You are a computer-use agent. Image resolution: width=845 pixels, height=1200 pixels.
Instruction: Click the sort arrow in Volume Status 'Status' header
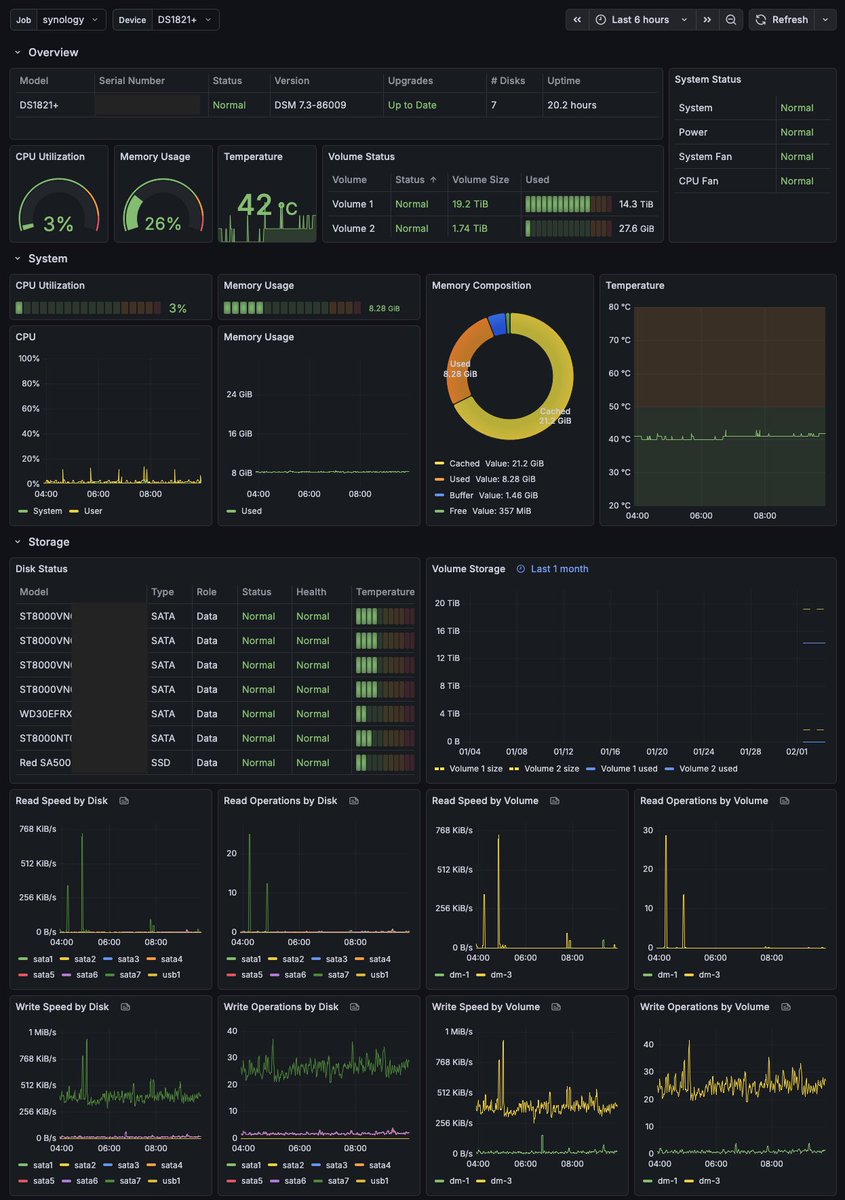(433, 180)
